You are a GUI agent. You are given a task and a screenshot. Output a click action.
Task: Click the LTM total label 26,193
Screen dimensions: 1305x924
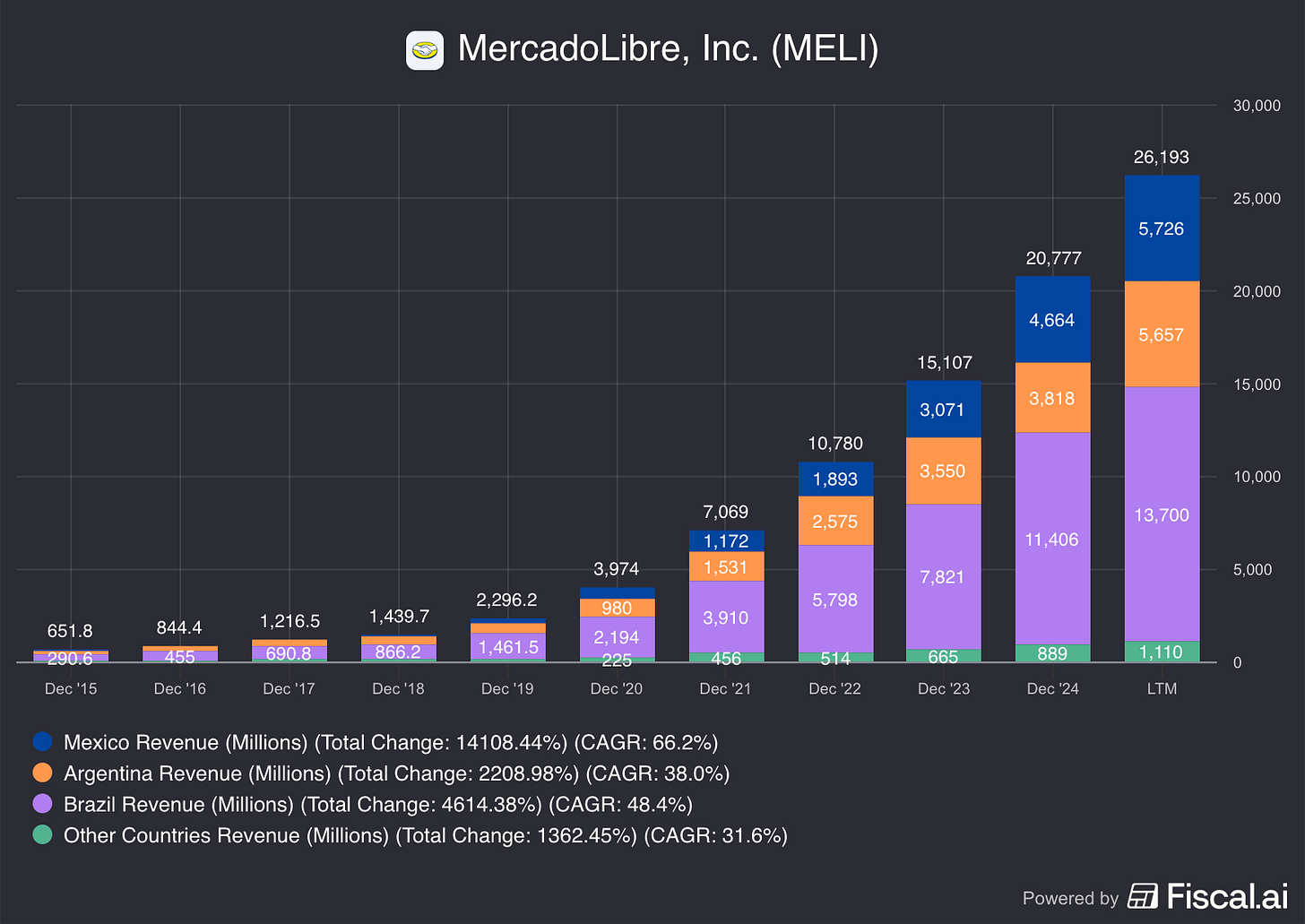point(1162,158)
